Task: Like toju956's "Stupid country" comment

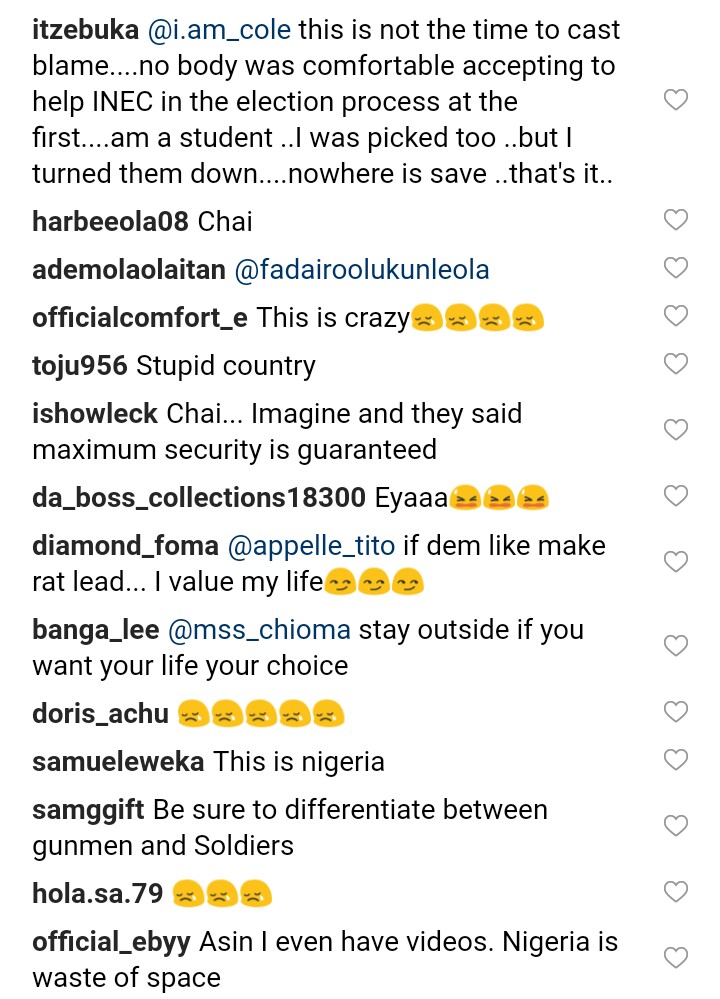Action: coord(677,364)
